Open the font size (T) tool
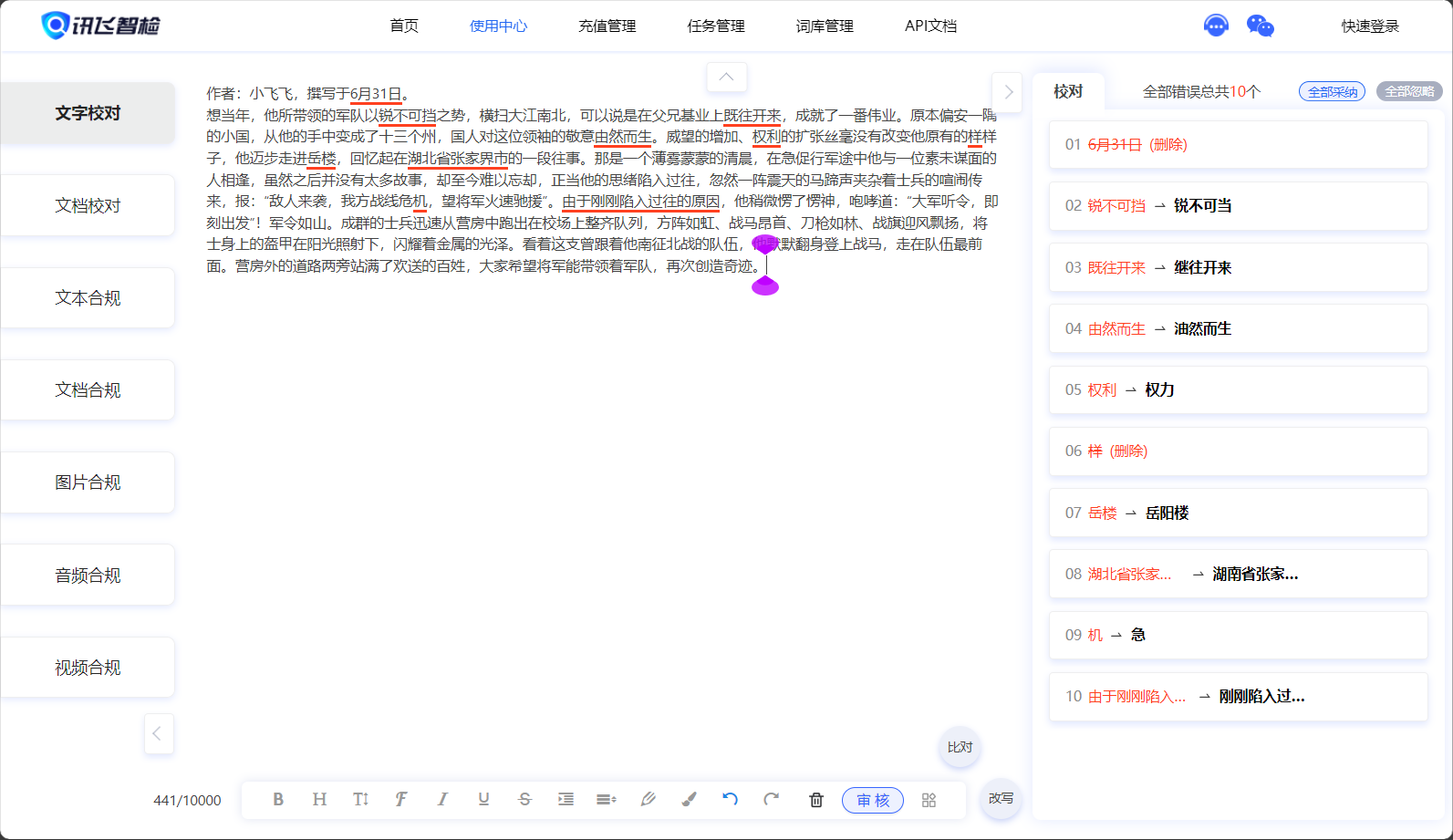The width and height of the screenshot is (1453, 840). [360, 800]
